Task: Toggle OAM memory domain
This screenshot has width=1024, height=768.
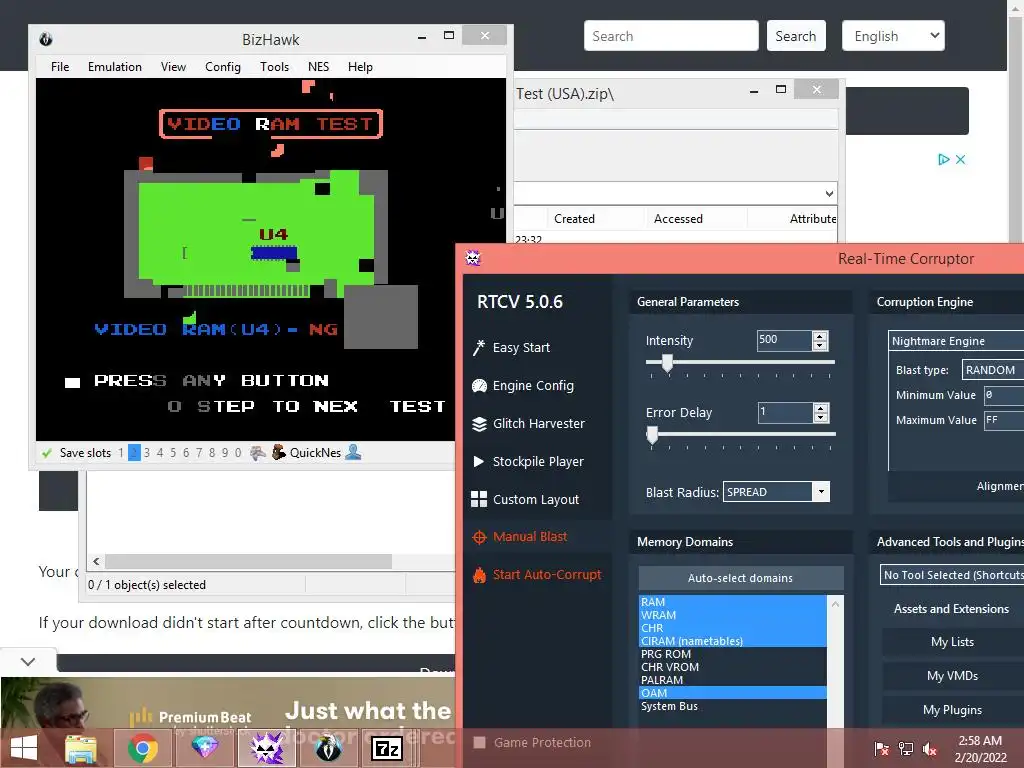Action: pos(732,693)
